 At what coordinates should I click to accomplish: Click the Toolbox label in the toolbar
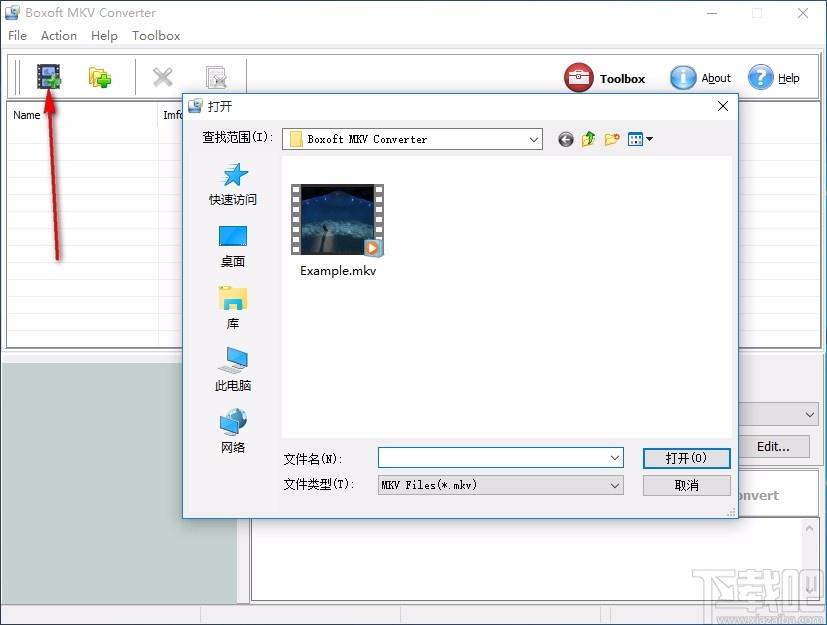tap(622, 79)
